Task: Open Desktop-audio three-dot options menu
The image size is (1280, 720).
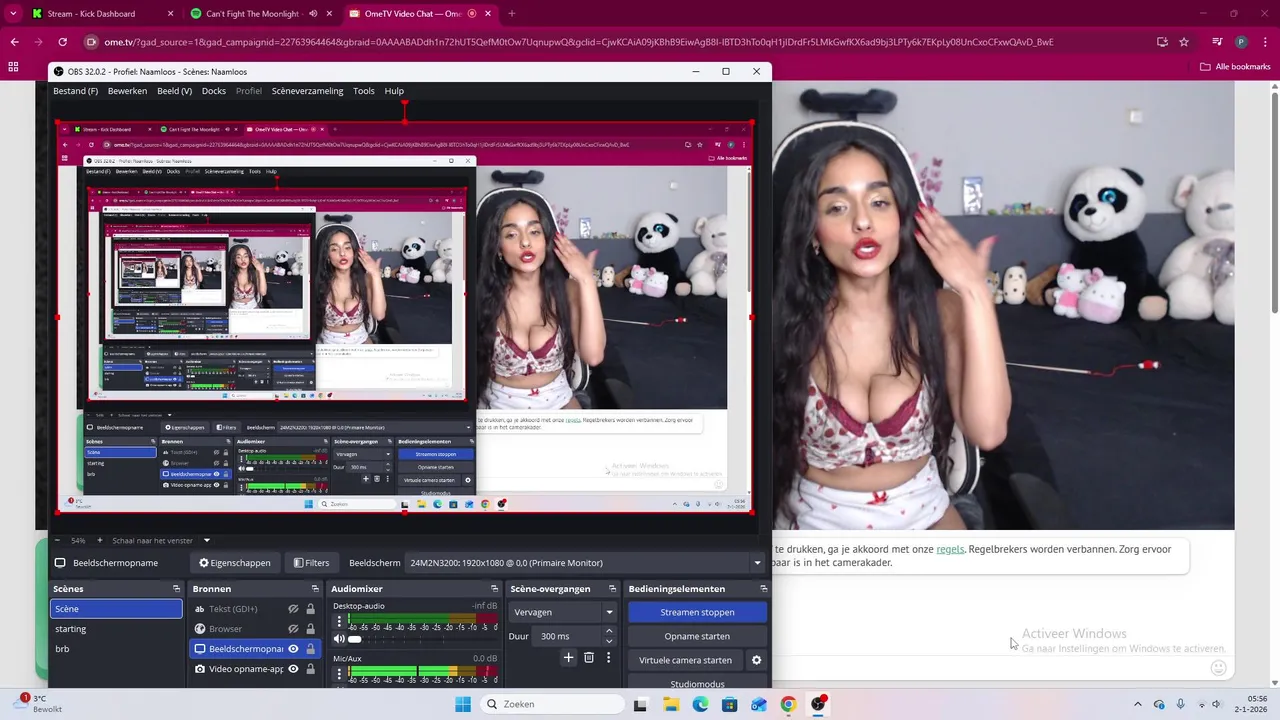Action: pos(339,621)
